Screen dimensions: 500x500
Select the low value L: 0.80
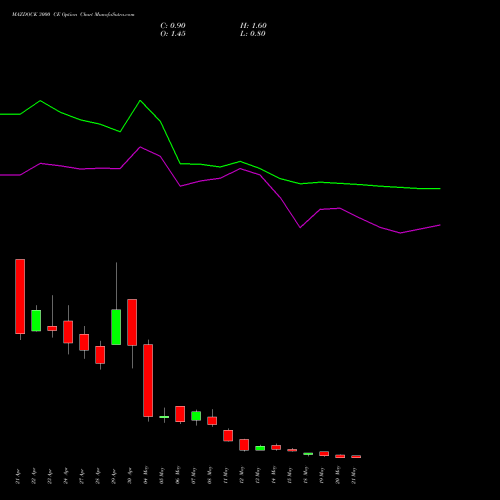[x=253, y=34]
